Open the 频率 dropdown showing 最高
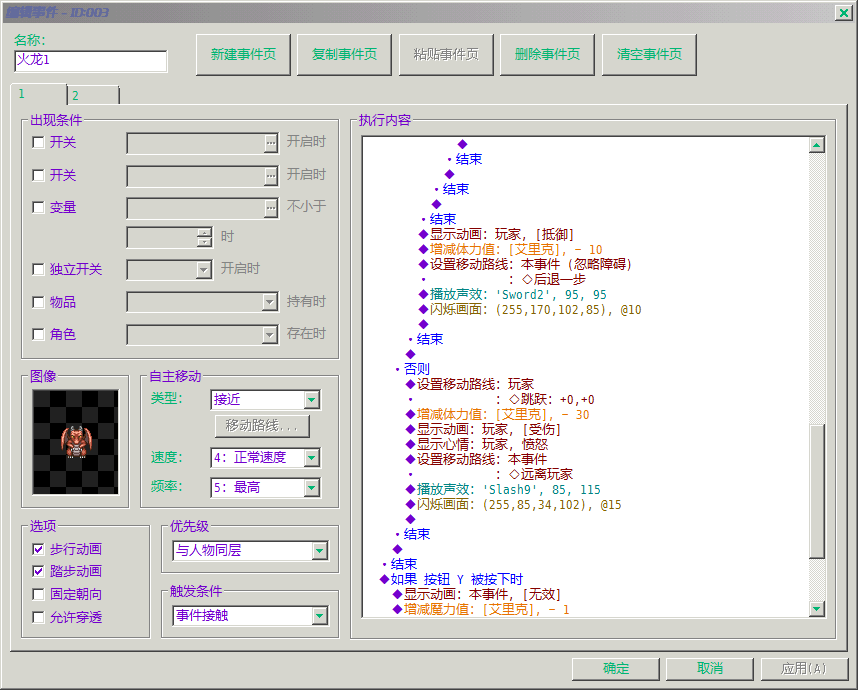The width and height of the screenshot is (858, 690). click(311, 488)
